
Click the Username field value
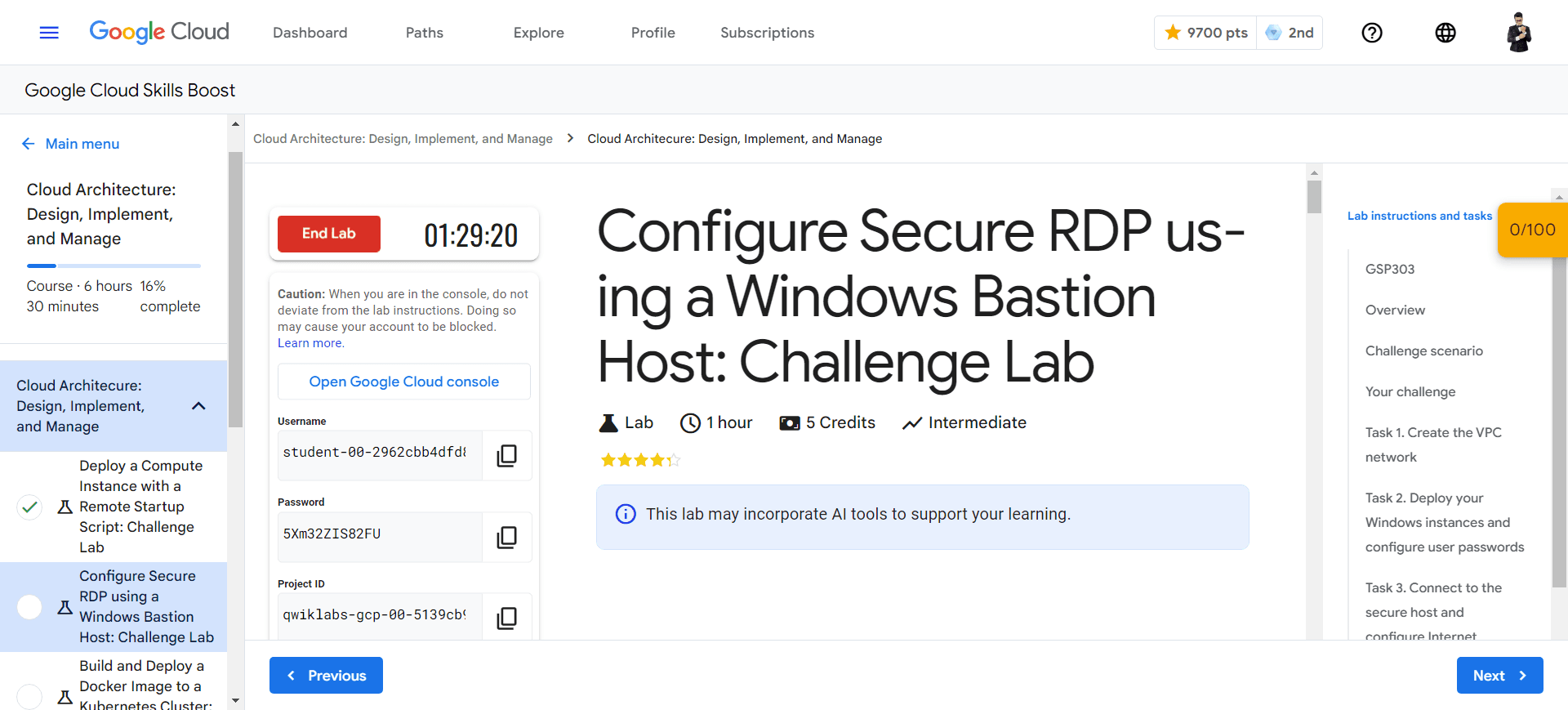click(380, 455)
